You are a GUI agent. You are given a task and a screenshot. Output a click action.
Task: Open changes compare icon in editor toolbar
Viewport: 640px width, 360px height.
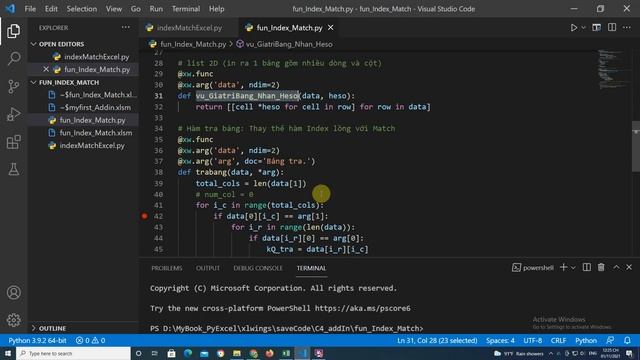596,28
